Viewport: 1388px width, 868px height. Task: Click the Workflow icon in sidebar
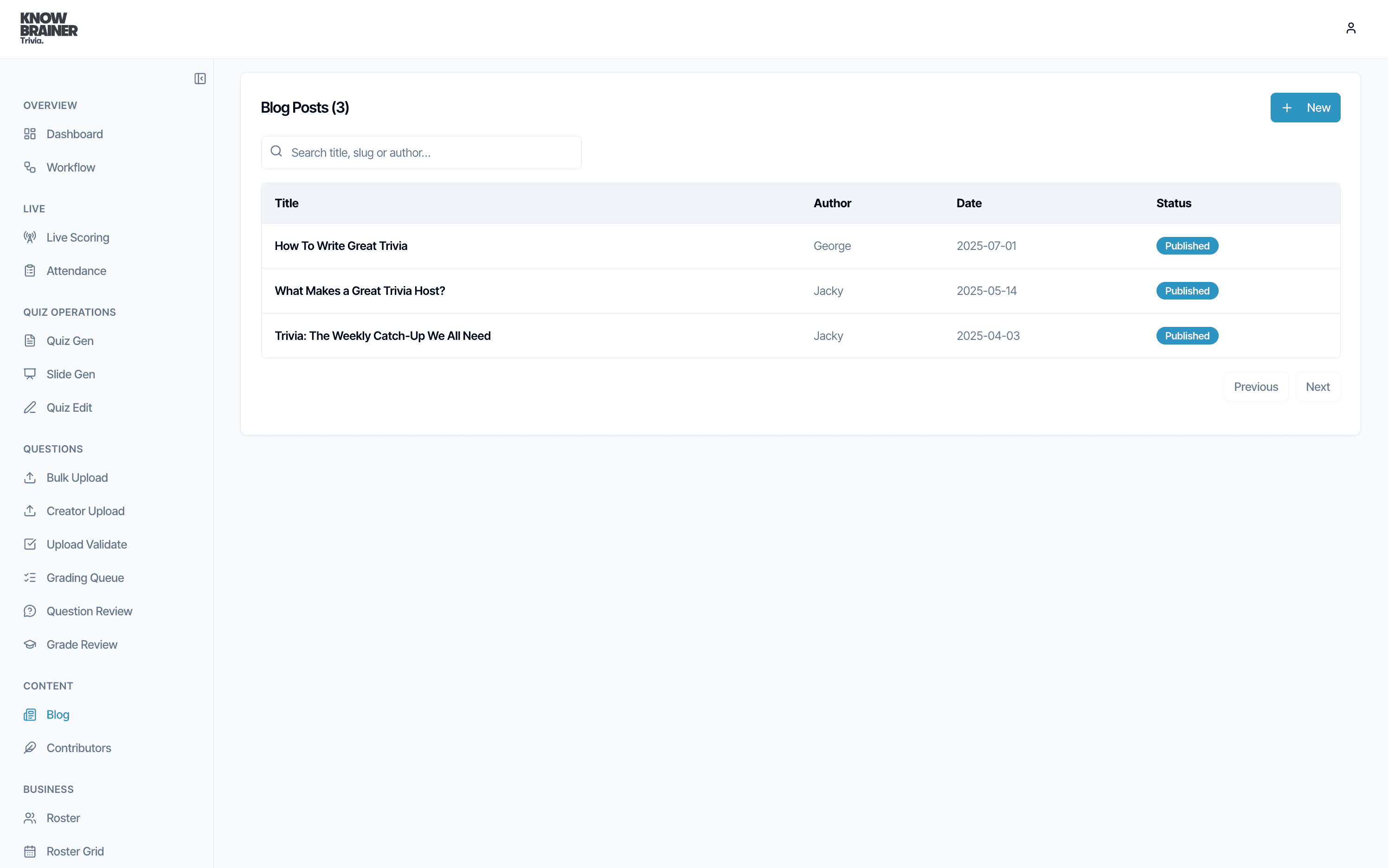pos(30,167)
